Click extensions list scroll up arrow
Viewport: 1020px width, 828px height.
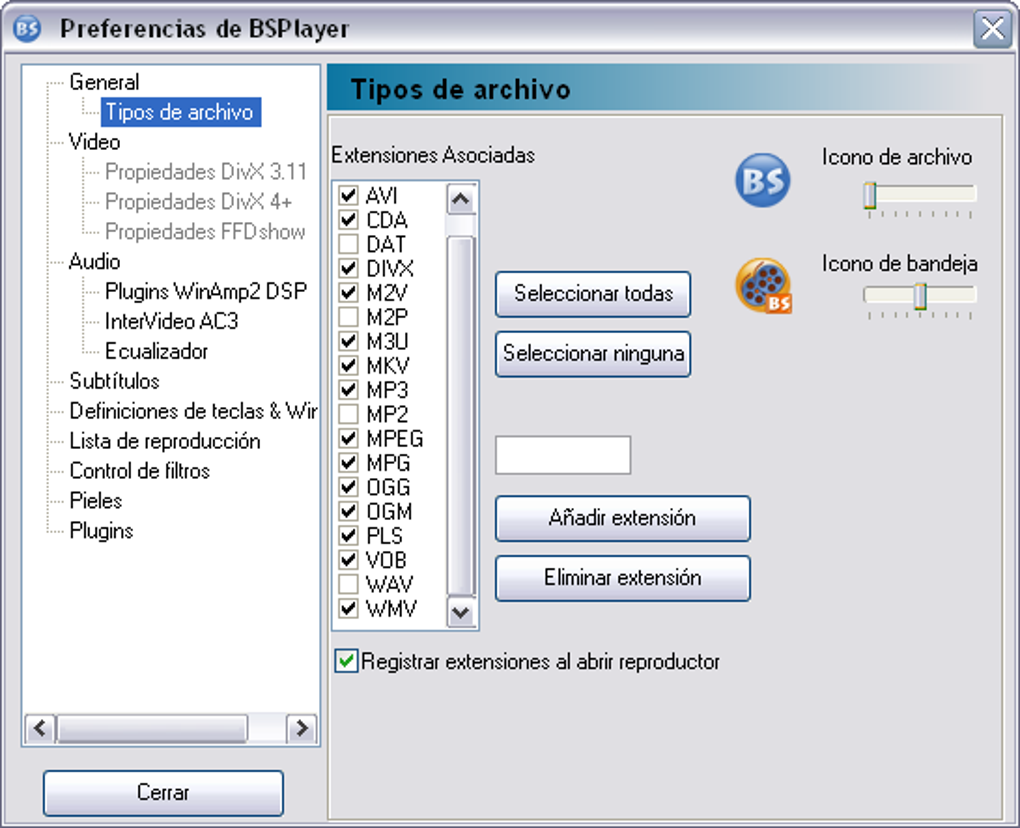click(461, 199)
